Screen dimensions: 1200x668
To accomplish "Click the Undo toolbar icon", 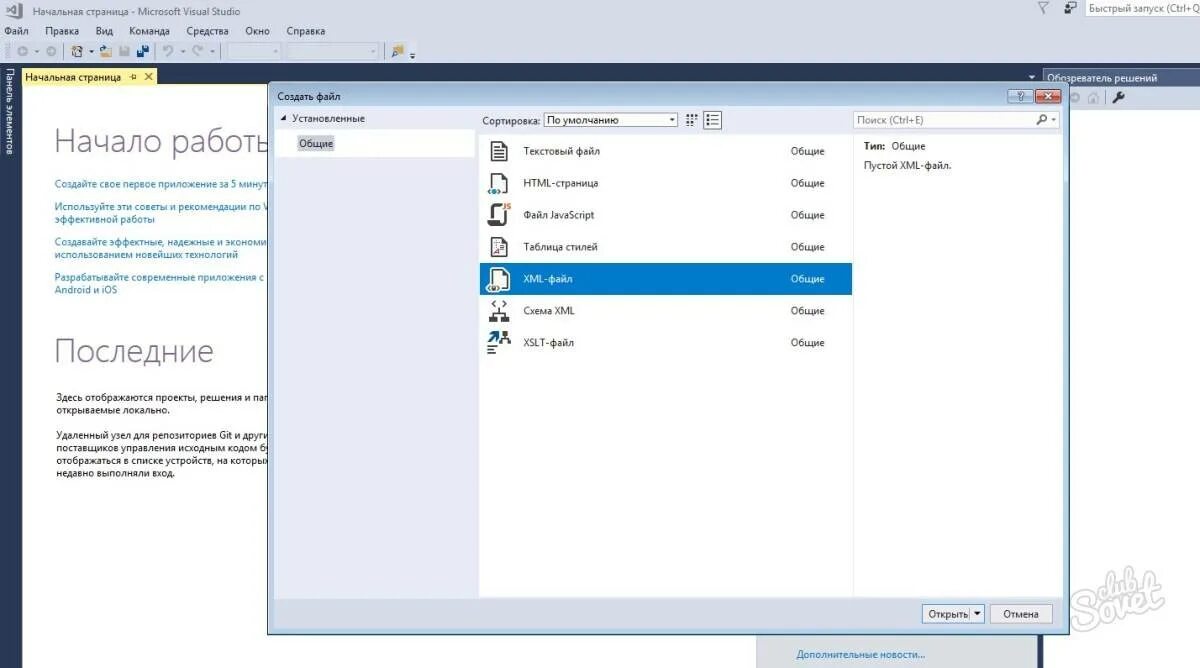I will tap(168, 51).
